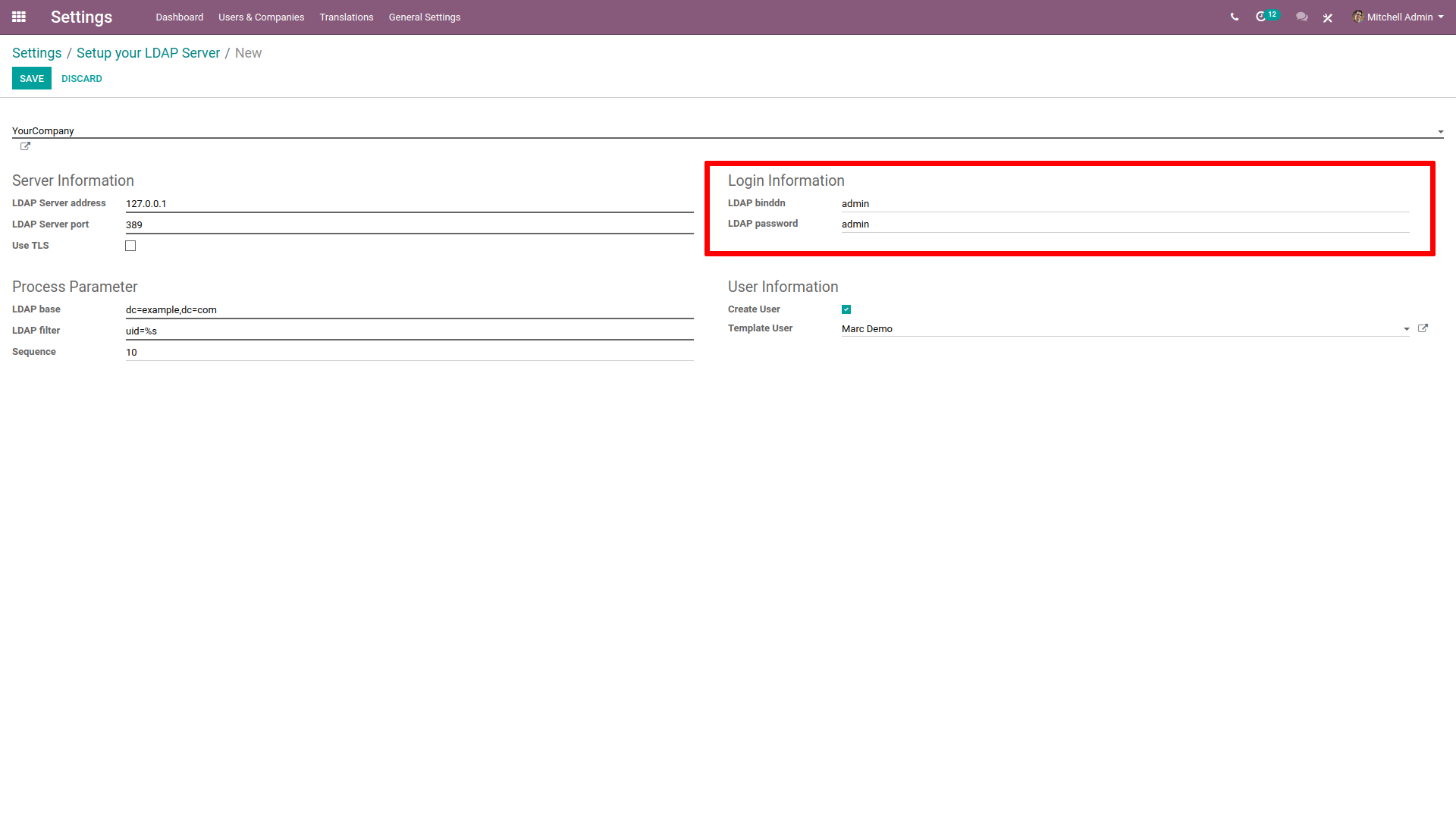Select the Translations menu item
Image resolution: width=1456 pixels, height=819 pixels.
click(x=346, y=17)
